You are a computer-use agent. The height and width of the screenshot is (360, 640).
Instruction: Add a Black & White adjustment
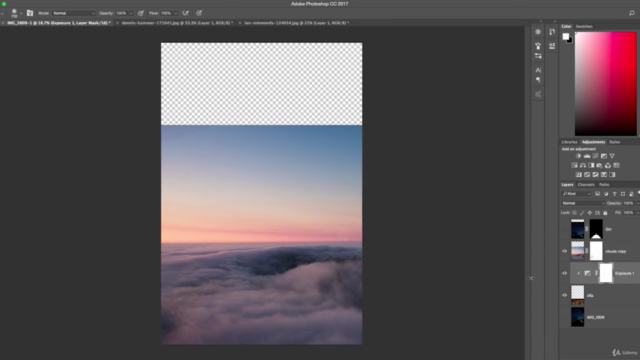tap(591, 165)
